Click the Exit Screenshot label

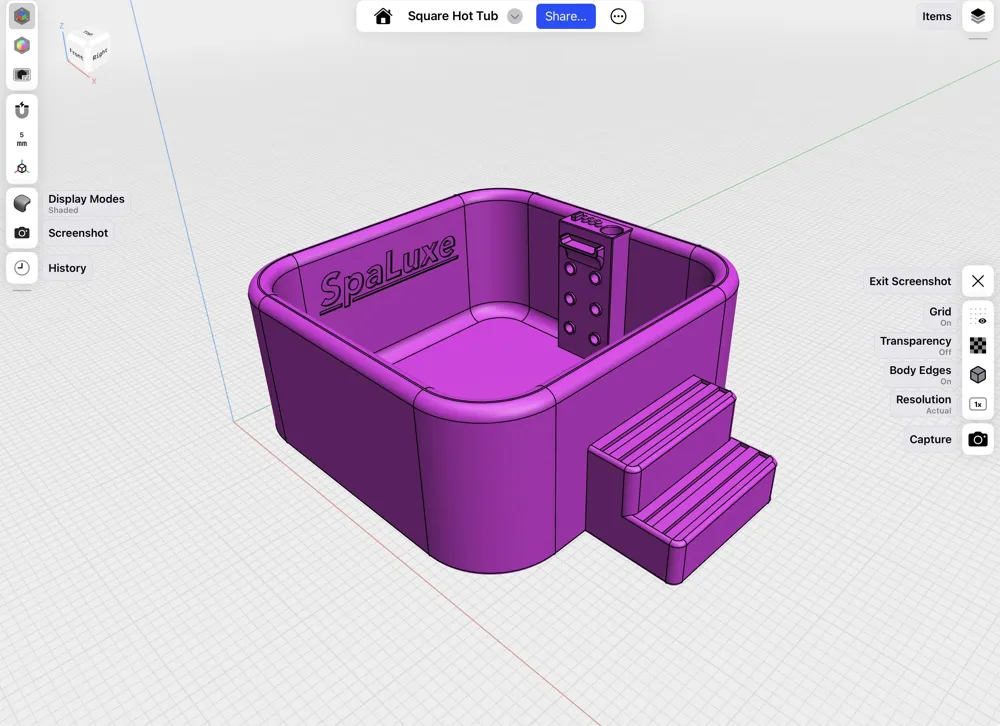coord(910,281)
